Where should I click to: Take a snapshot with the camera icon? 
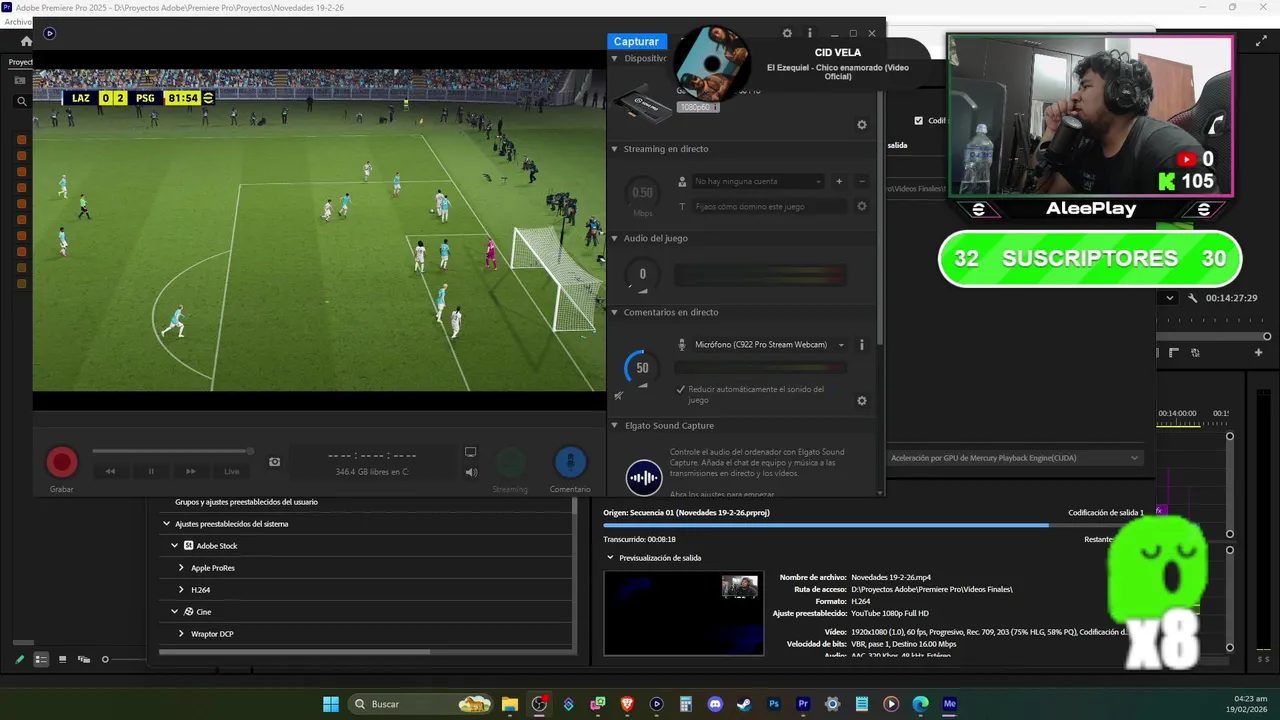[275, 462]
